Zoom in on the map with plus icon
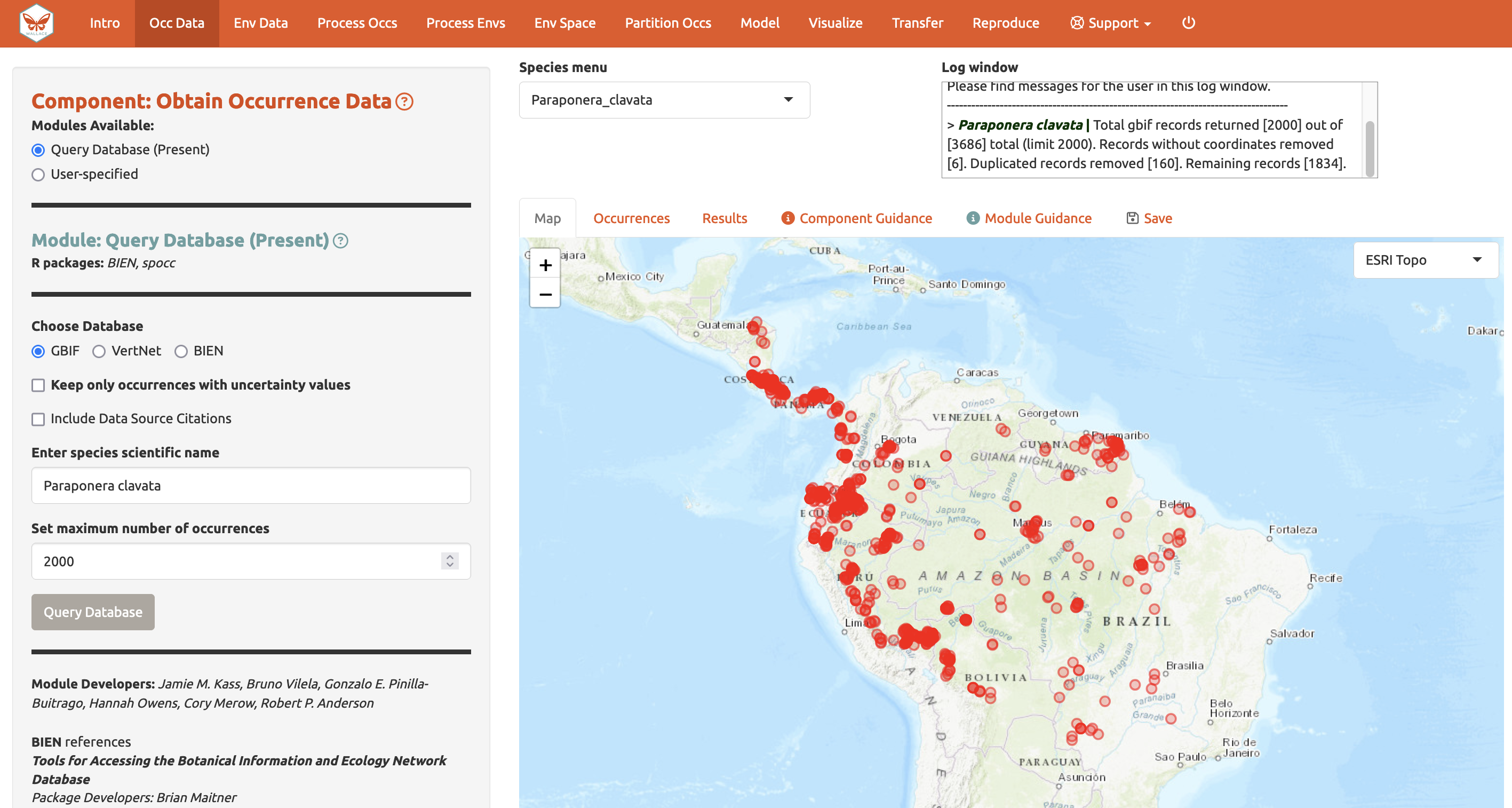This screenshot has width=1512, height=808. 545,265
